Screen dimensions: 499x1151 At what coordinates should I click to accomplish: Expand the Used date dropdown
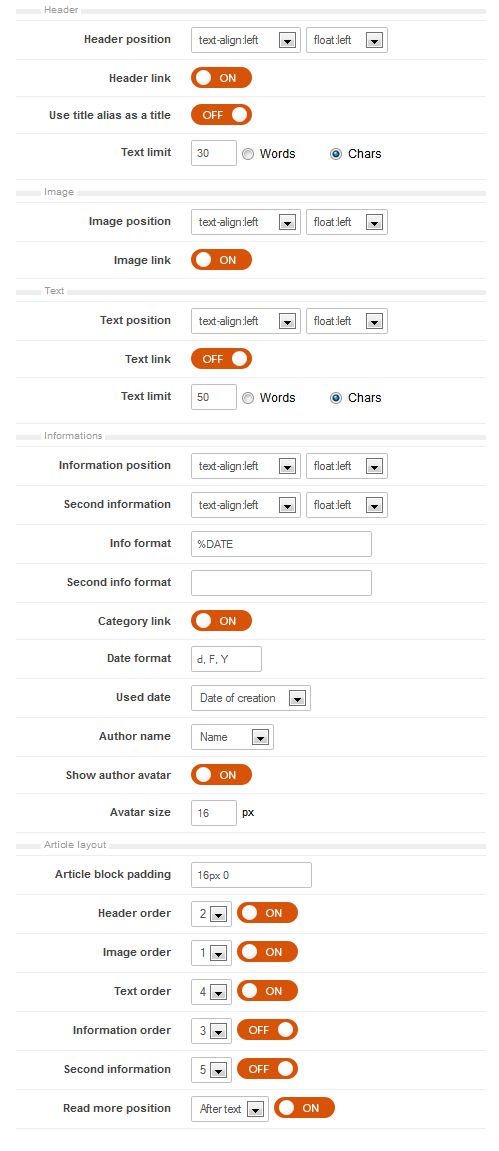point(251,698)
